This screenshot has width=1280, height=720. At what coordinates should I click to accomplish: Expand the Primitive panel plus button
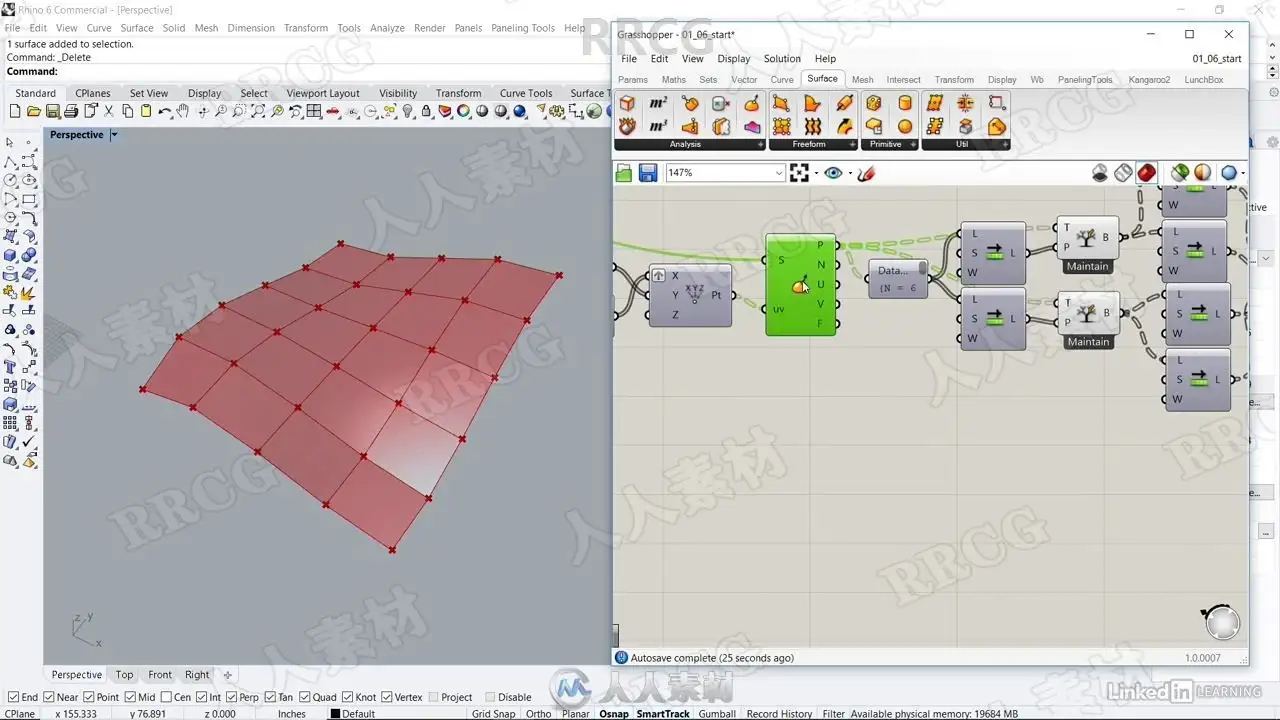tap(911, 145)
